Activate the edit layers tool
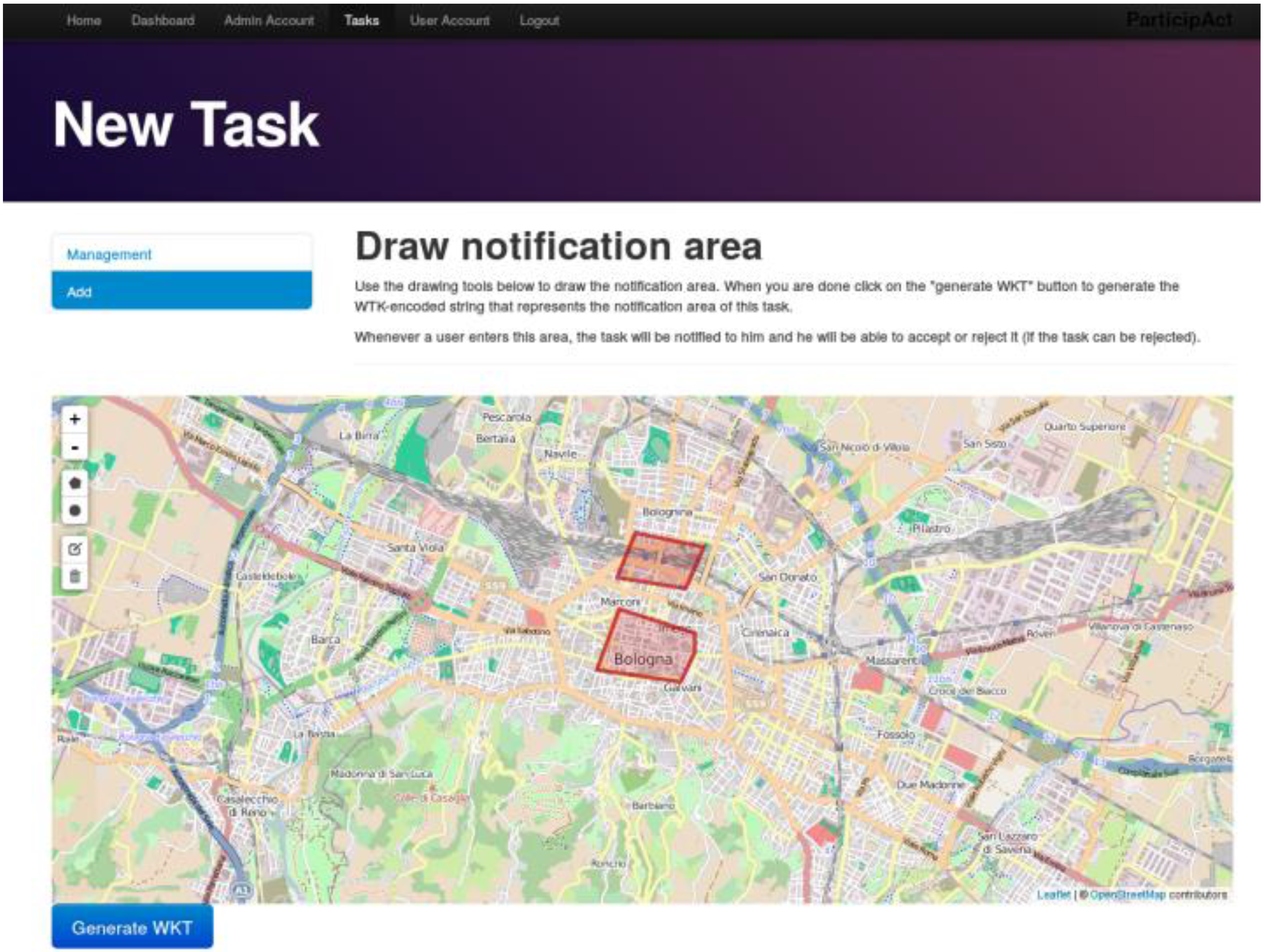This screenshot has height=952, width=1265. click(x=74, y=549)
